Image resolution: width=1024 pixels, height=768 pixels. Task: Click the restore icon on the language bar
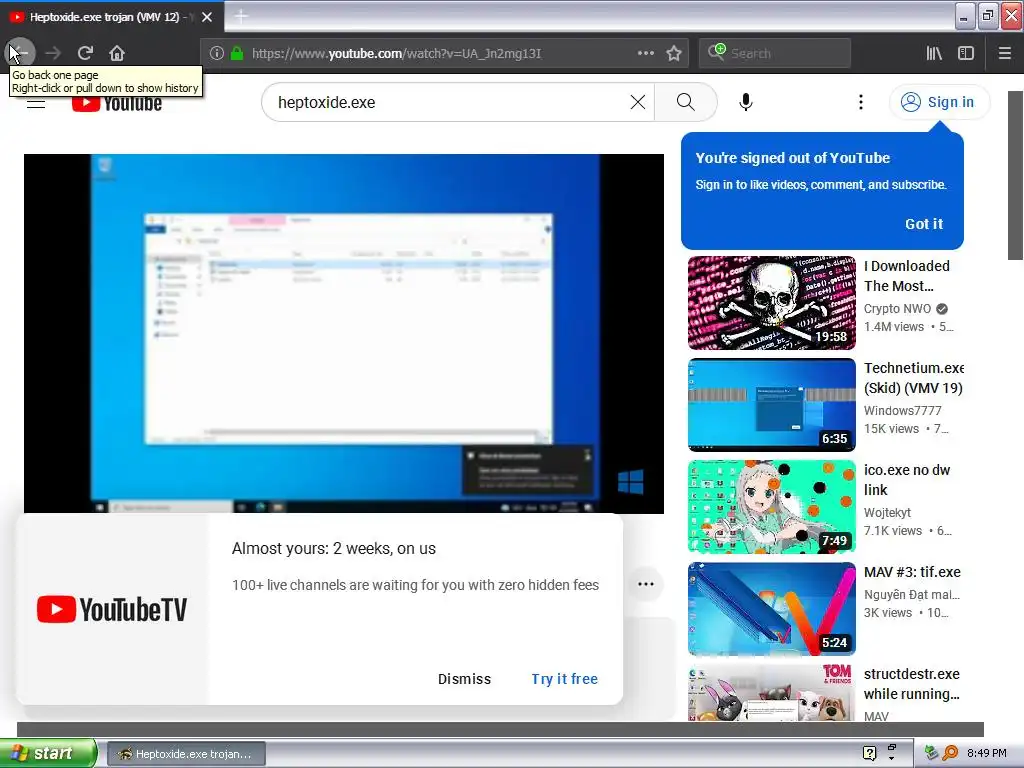891,747
